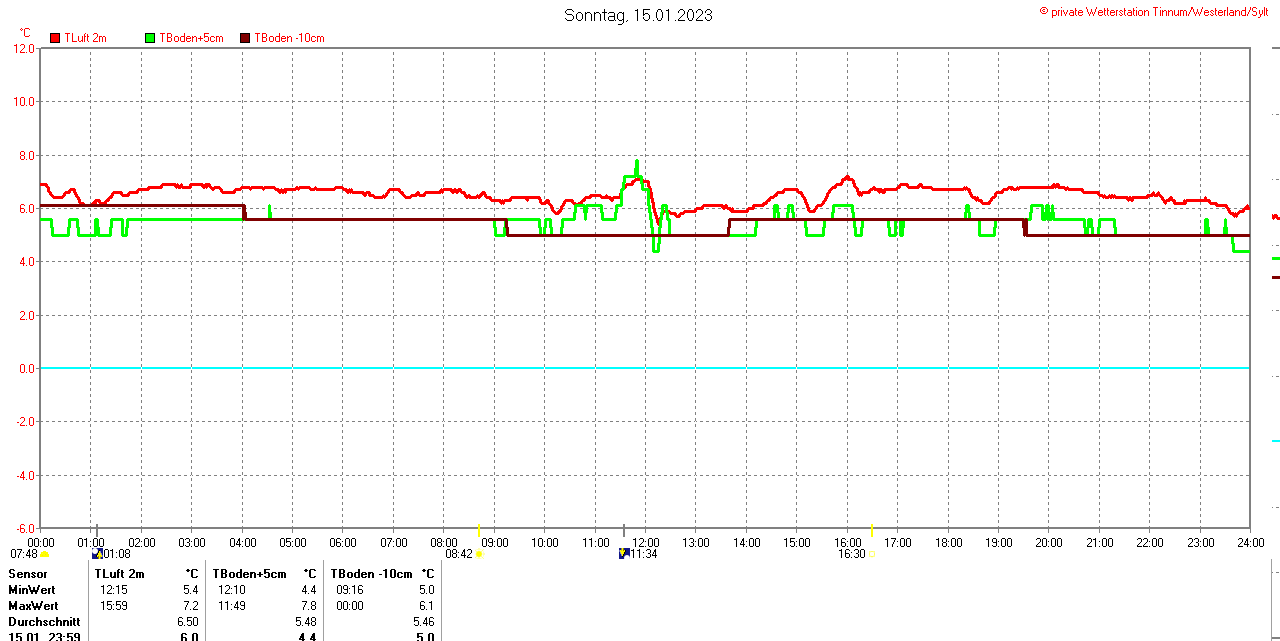This screenshot has height=641, width=1280.
Task: Click the Durchschnitt row label
Action: (x=44, y=622)
